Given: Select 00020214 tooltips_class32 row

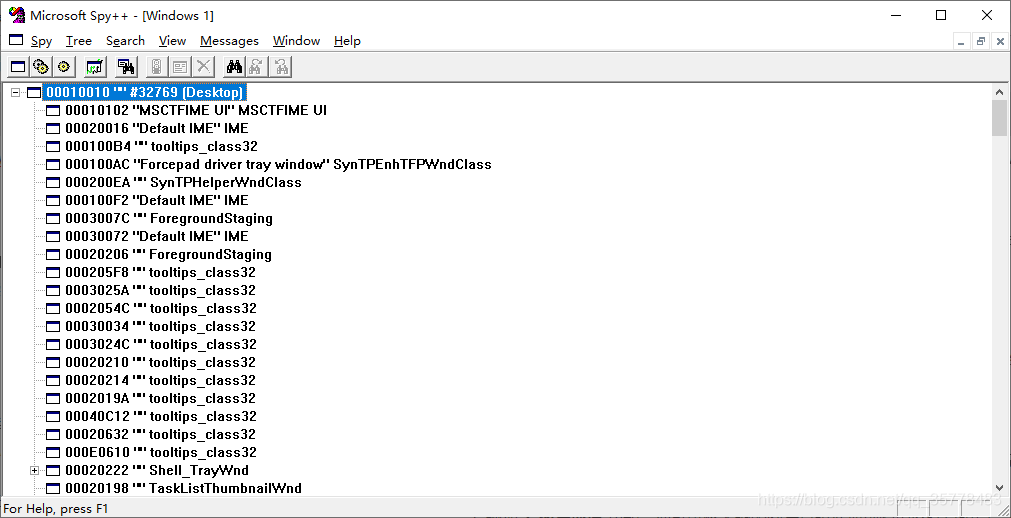Looking at the screenshot, I should point(160,381).
